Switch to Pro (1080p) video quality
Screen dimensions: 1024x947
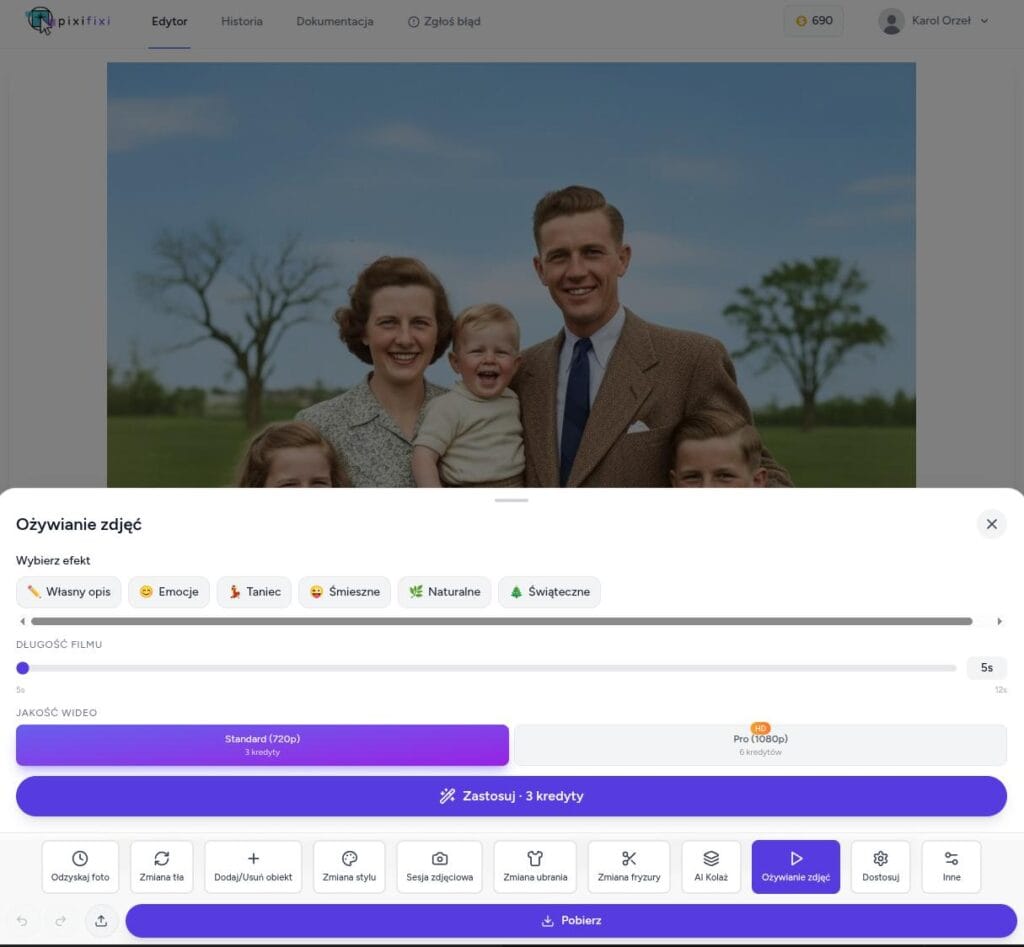tap(760, 745)
